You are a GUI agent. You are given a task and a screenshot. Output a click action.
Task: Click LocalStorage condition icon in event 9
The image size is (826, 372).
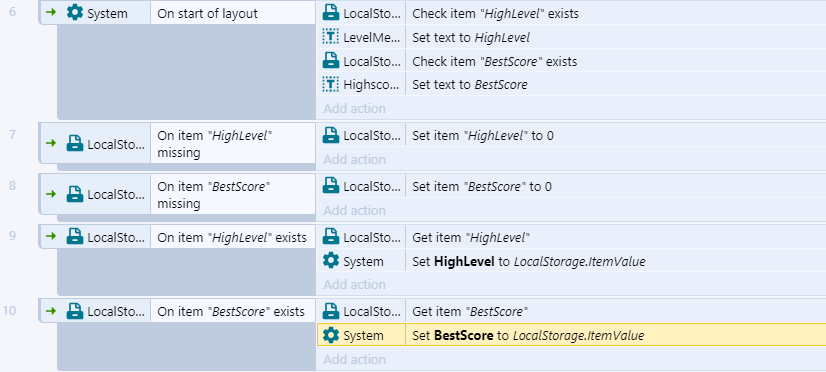pos(75,237)
